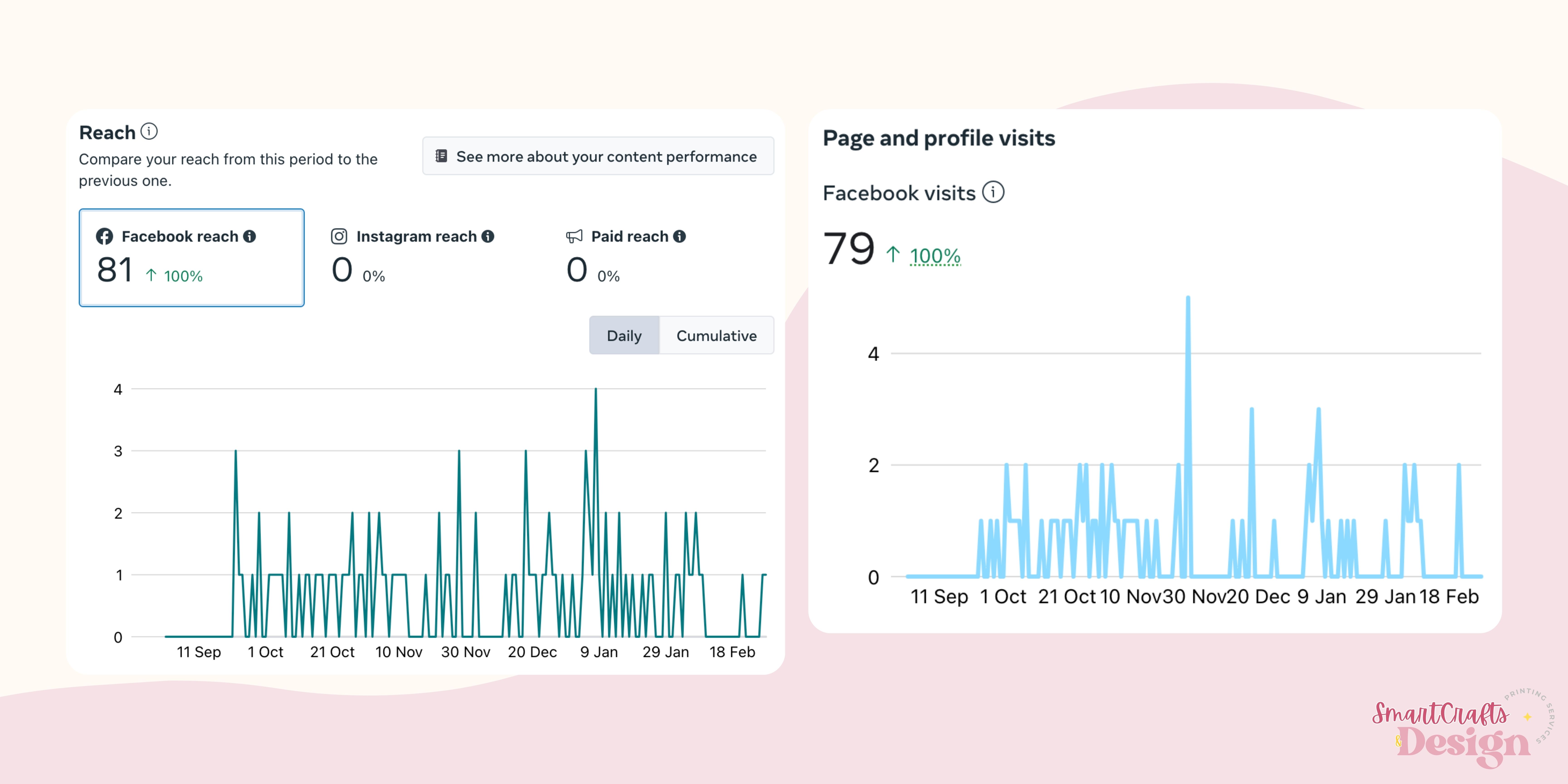Screen dimensions: 1568x784
Task: Click the Paid reach megaphone icon
Action: point(574,236)
